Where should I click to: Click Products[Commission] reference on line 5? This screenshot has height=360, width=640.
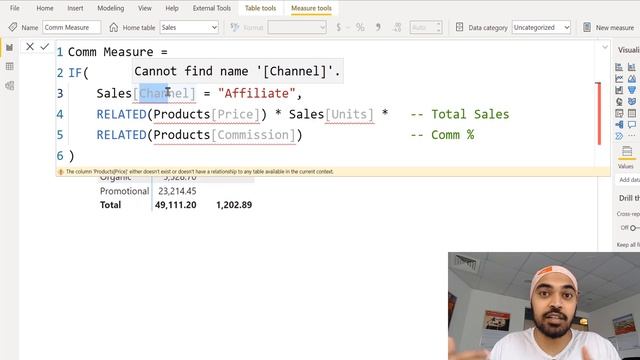pos(224,135)
